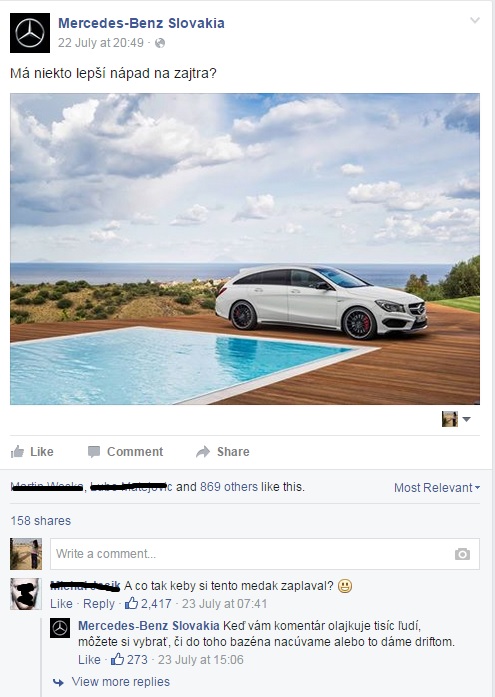
Task: Click the small Mercedes logo beside the reply
Action: click(x=60, y=628)
